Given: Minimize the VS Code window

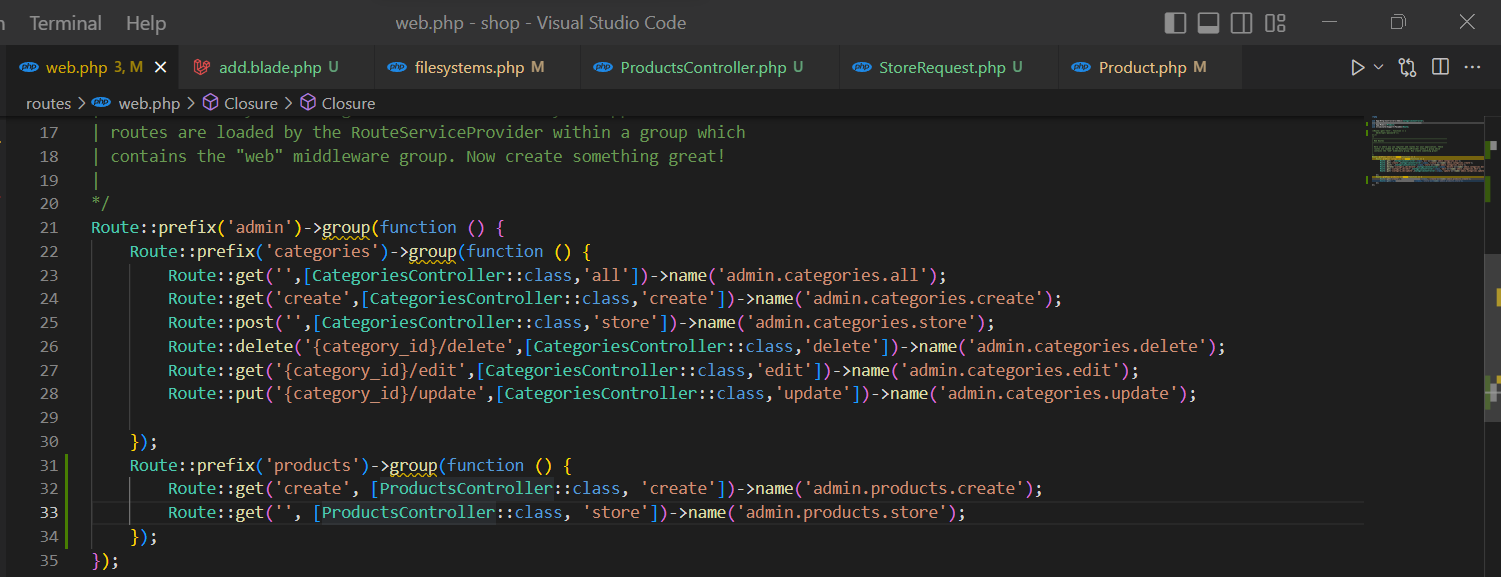Looking at the screenshot, I should pyautogui.click(x=1329, y=22).
